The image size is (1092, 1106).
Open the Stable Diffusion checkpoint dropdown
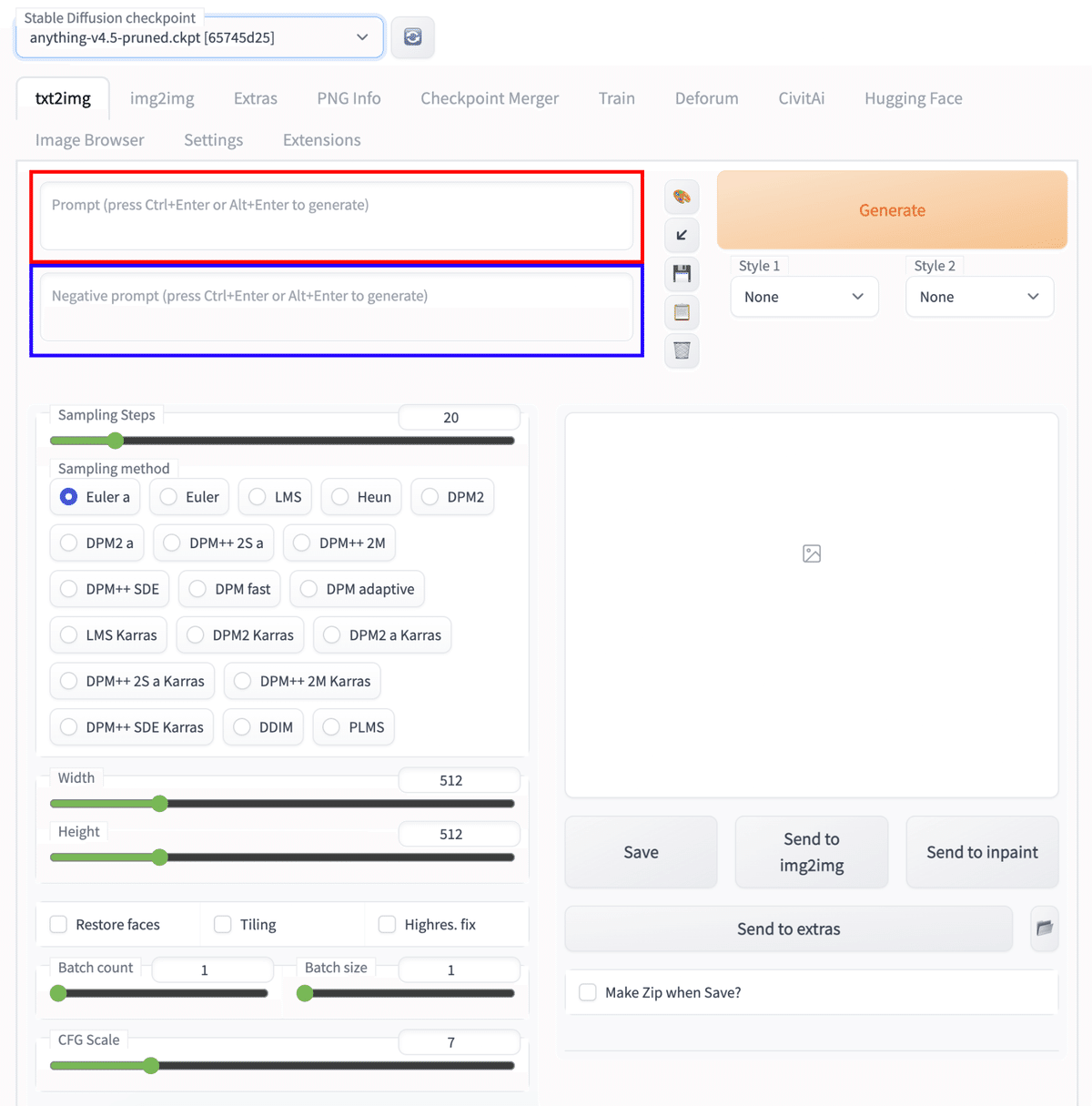199,37
